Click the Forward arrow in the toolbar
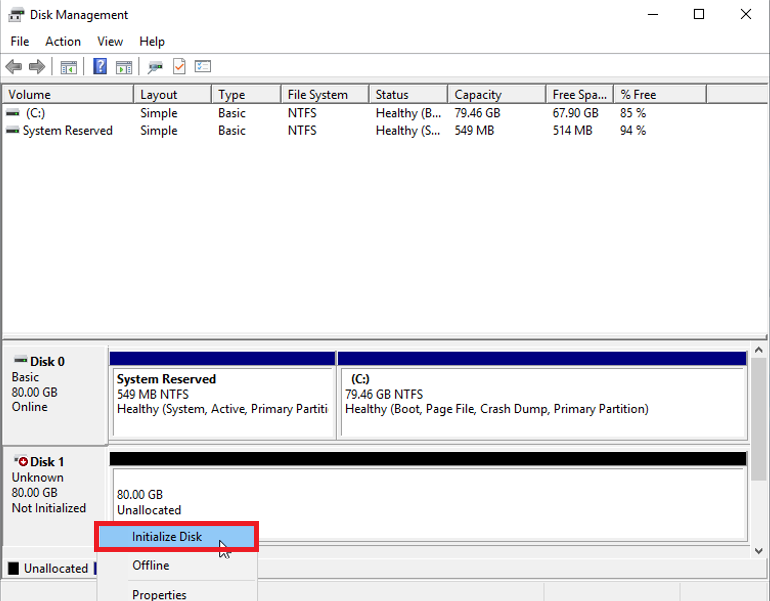Image resolution: width=770 pixels, height=601 pixels. 37,67
